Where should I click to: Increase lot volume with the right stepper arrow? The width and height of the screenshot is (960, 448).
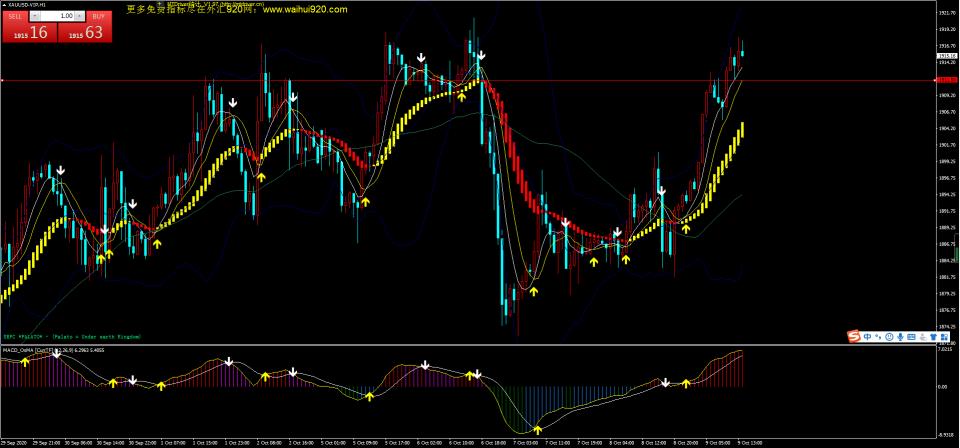[80, 16]
